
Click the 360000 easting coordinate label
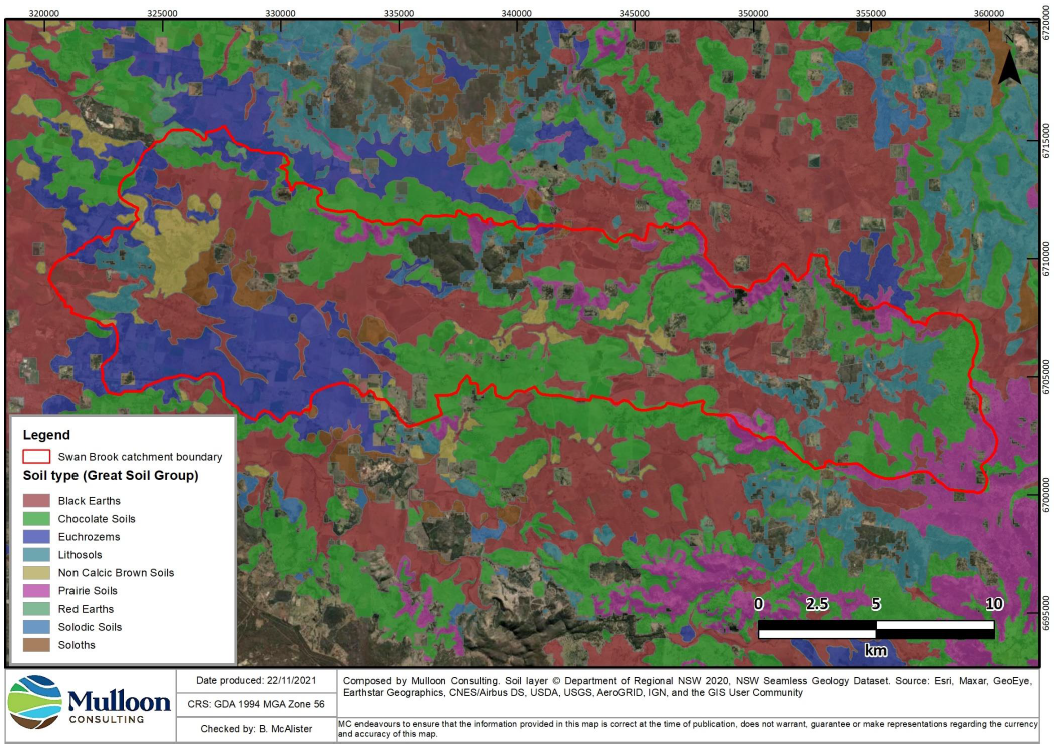(989, 14)
